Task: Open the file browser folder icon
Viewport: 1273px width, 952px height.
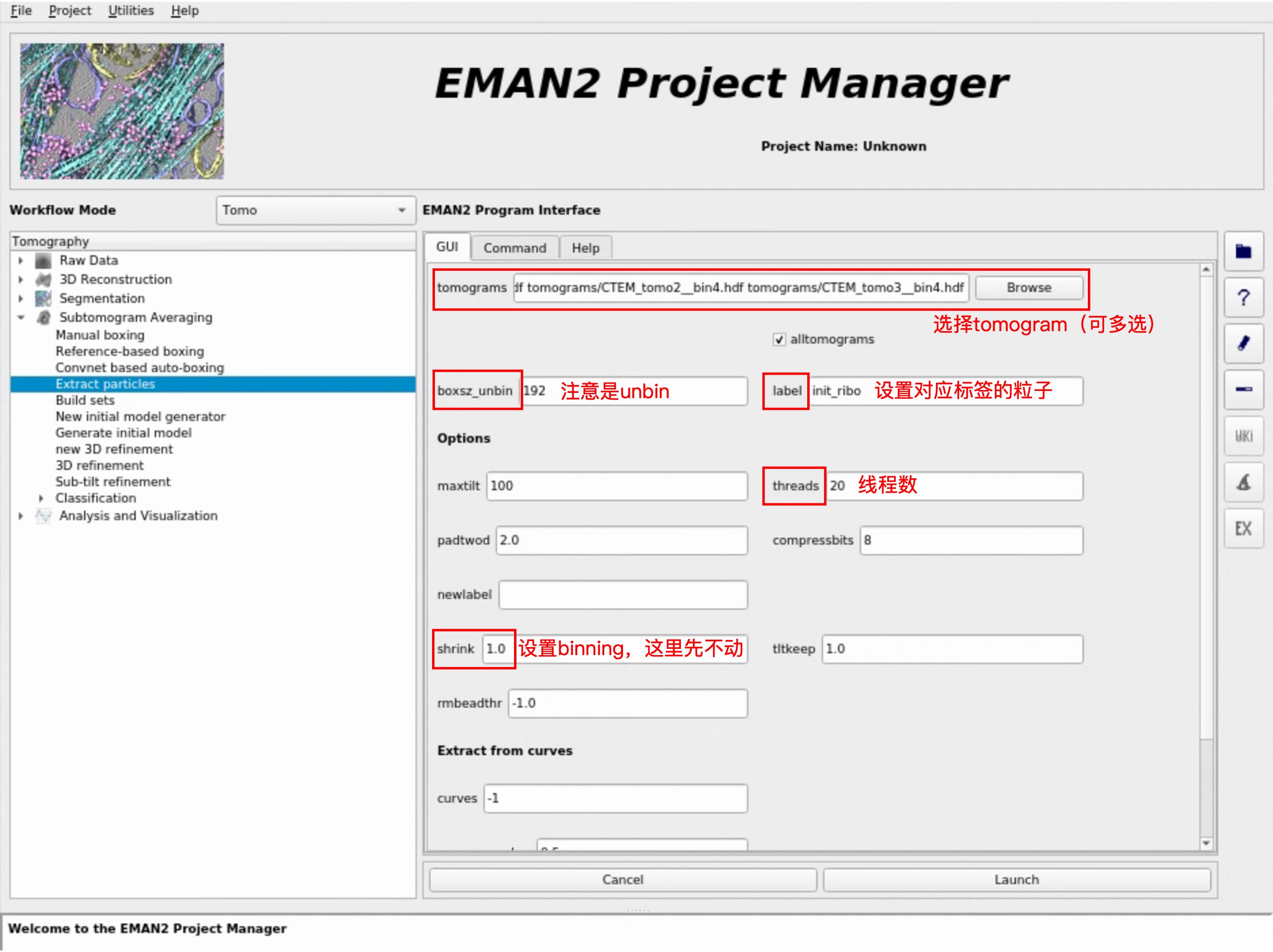Action: (1243, 251)
